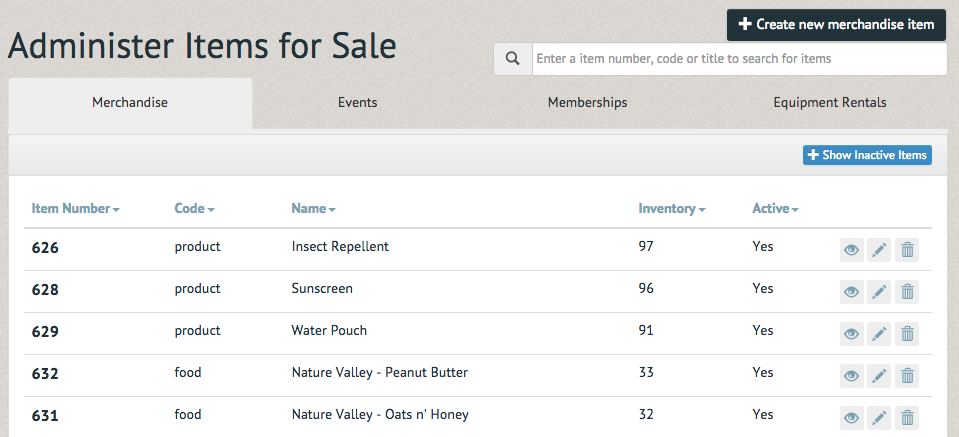View the Insect Repellent item details
Screen dimensions: 959x437
(851, 250)
